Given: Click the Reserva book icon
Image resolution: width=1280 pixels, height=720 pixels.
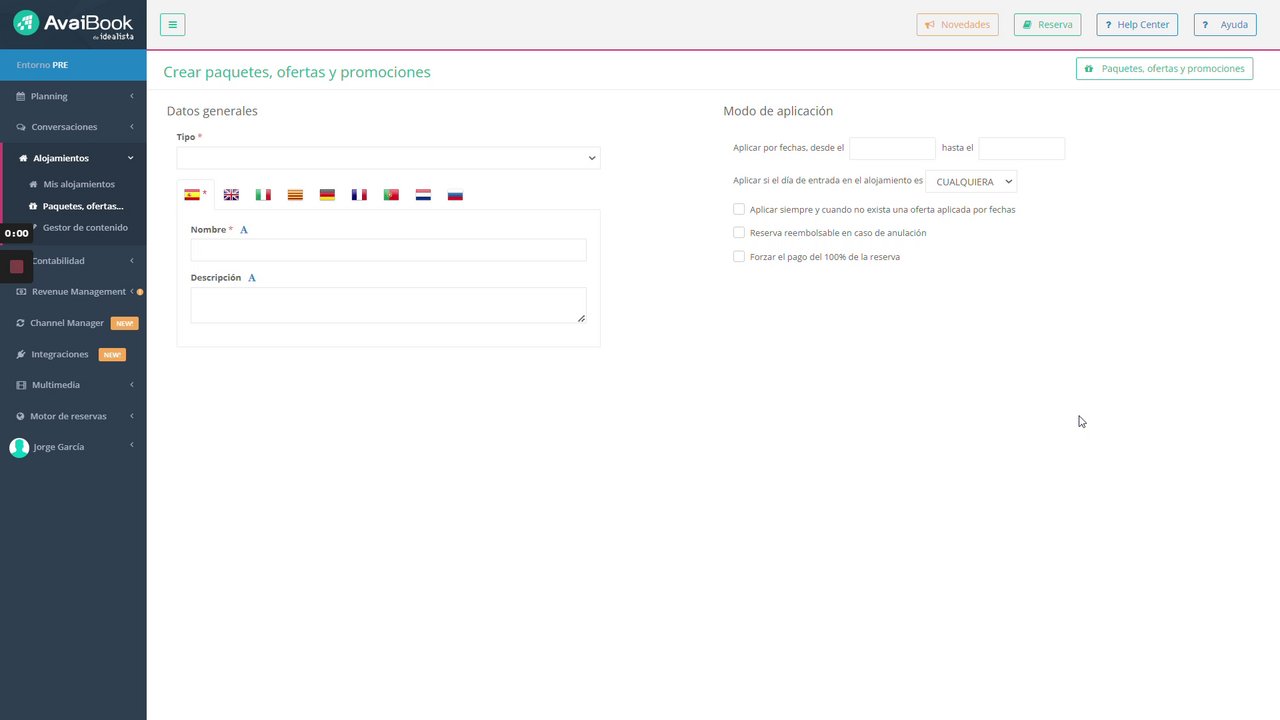Looking at the screenshot, I should click(x=1027, y=25).
